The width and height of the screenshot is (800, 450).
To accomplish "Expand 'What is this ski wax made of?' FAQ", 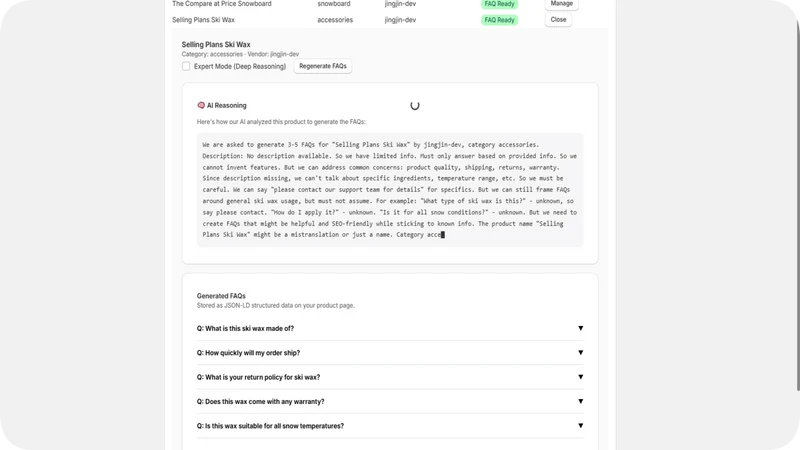I will coord(390,329).
